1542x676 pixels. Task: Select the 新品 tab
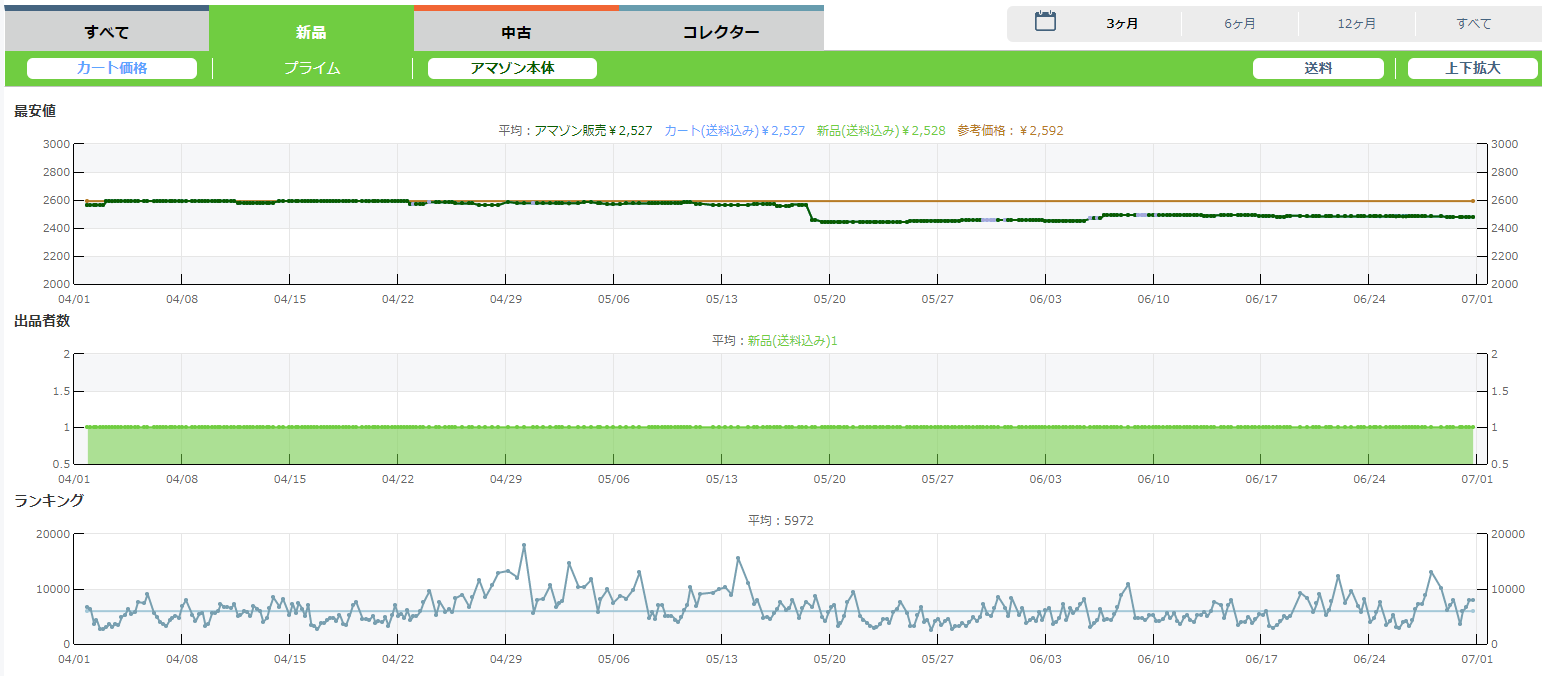click(x=311, y=32)
